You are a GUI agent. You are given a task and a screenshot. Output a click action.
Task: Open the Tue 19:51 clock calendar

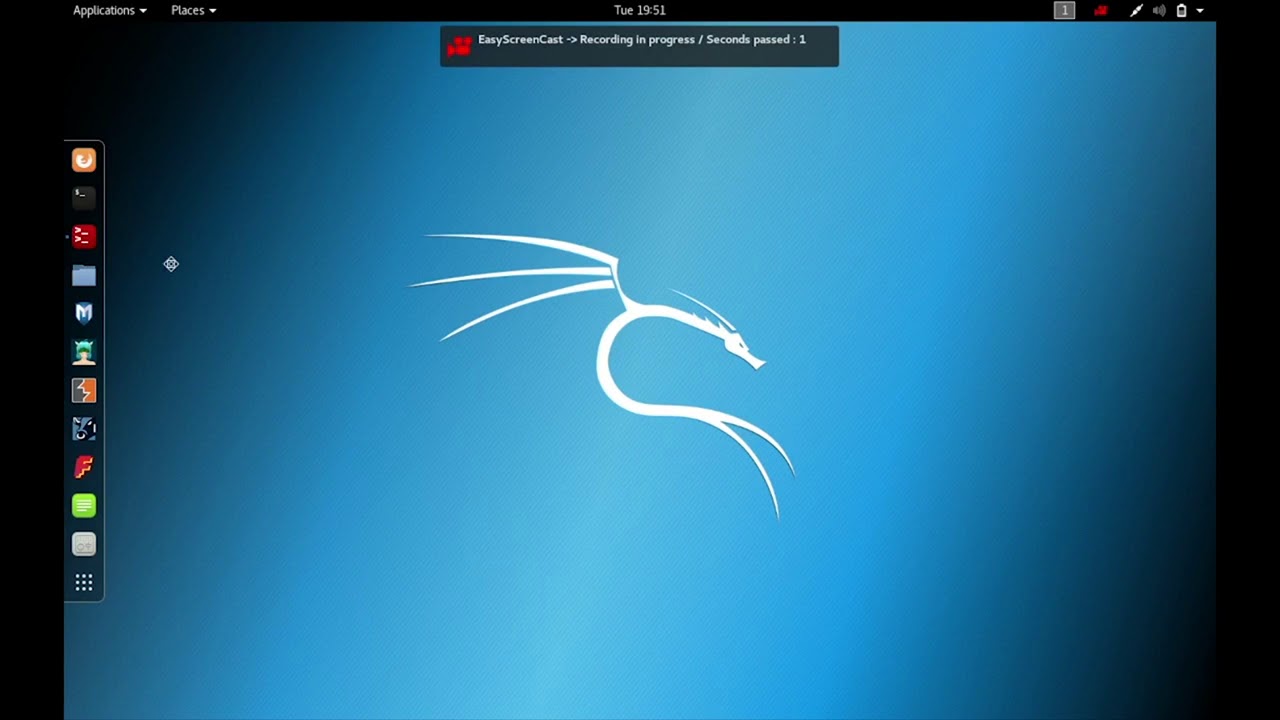click(x=640, y=10)
